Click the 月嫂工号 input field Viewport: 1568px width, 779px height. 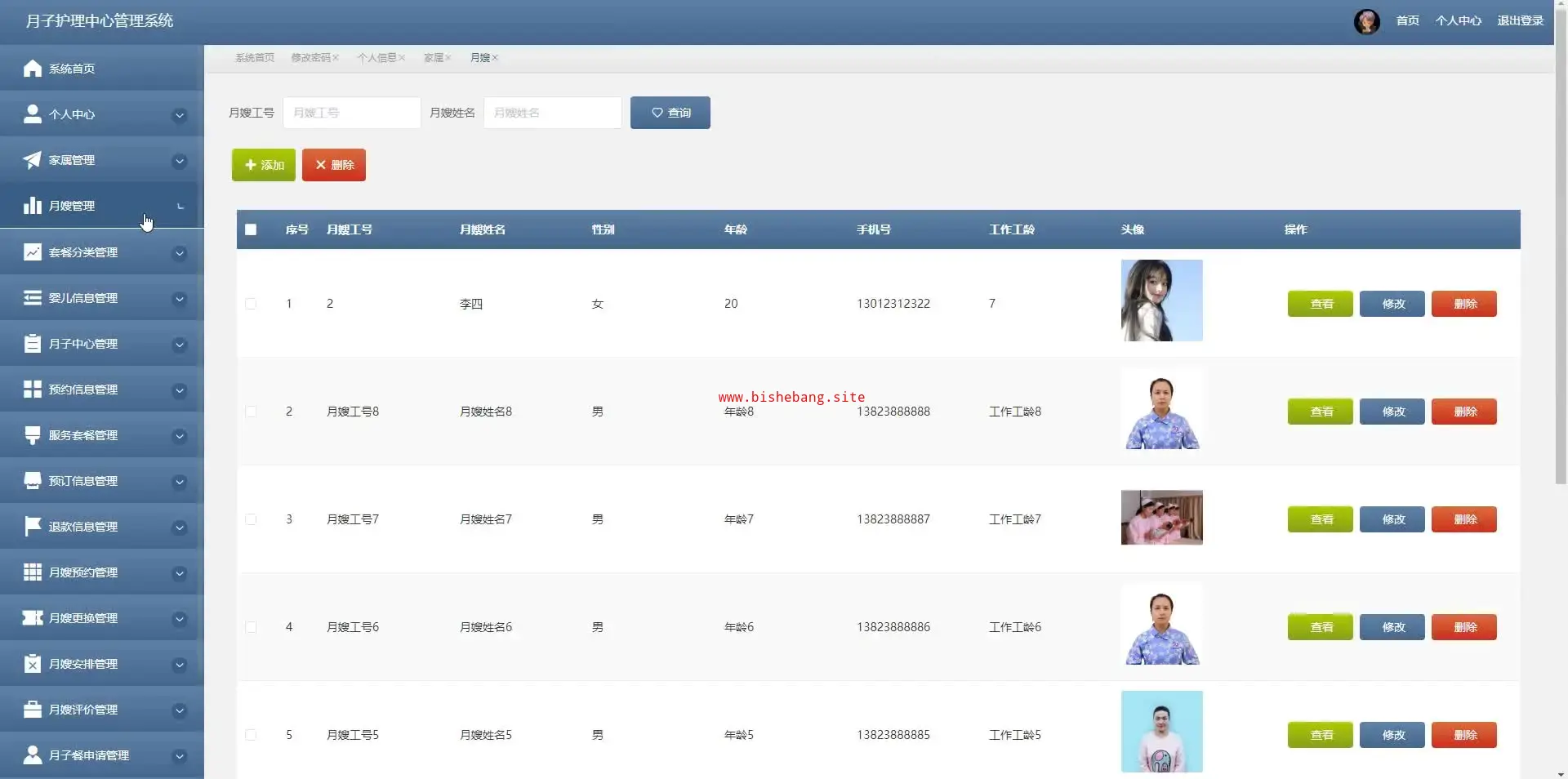click(x=351, y=113)
